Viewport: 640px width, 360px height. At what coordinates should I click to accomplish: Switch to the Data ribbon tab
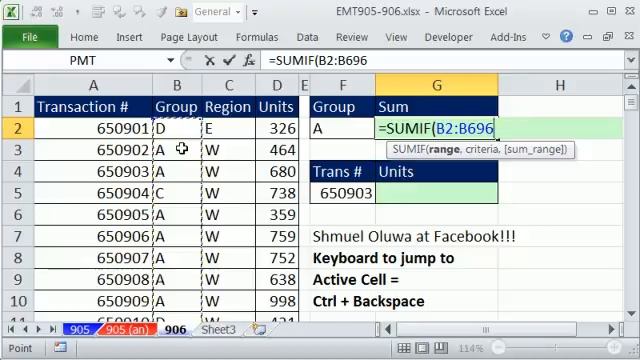coord(307,37)
